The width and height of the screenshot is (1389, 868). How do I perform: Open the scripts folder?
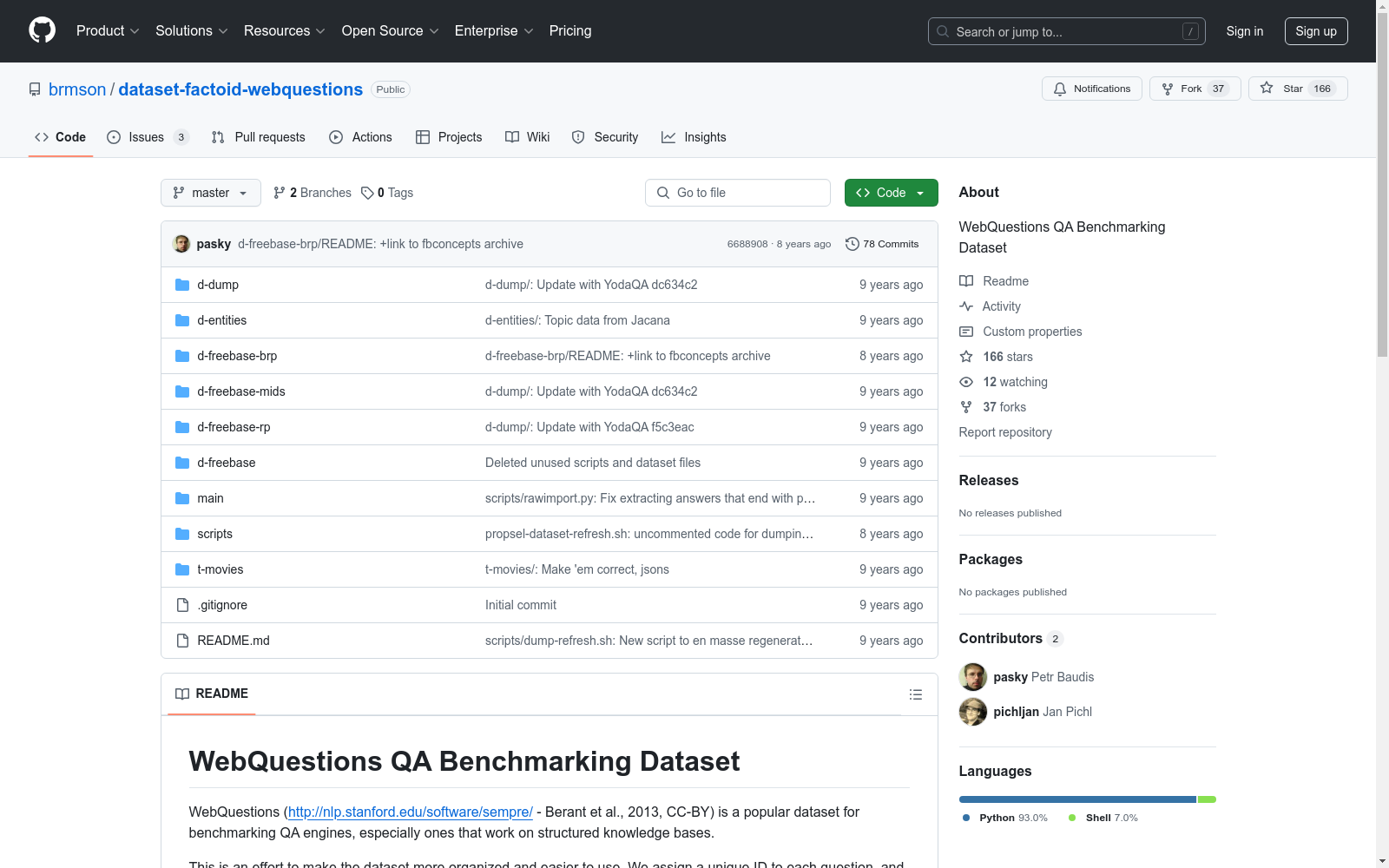coord(214,534)
